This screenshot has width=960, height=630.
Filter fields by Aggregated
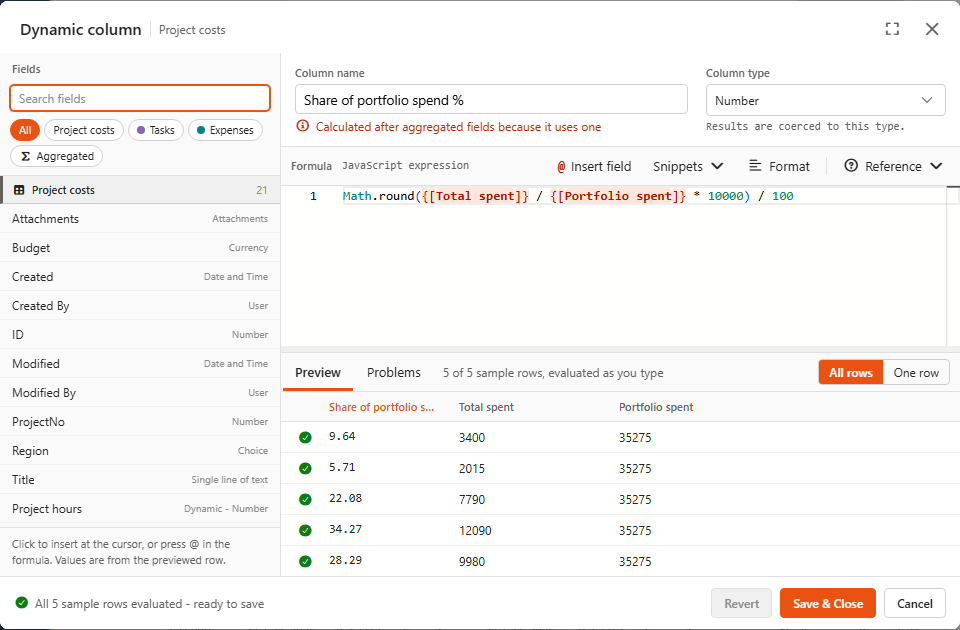tap(56, 156)
